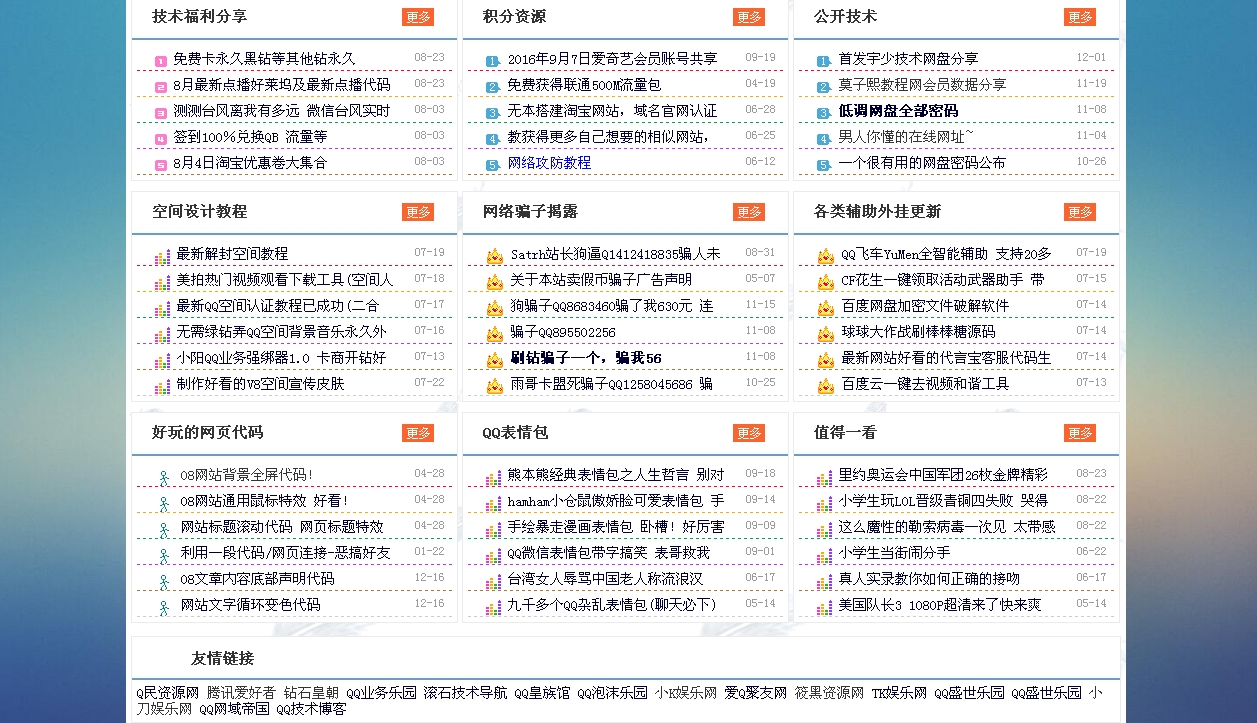This screenshot has height=723, width=1257.
Task: Open 更多 for the 空间设计教程 section
Action: coord(418,212)
